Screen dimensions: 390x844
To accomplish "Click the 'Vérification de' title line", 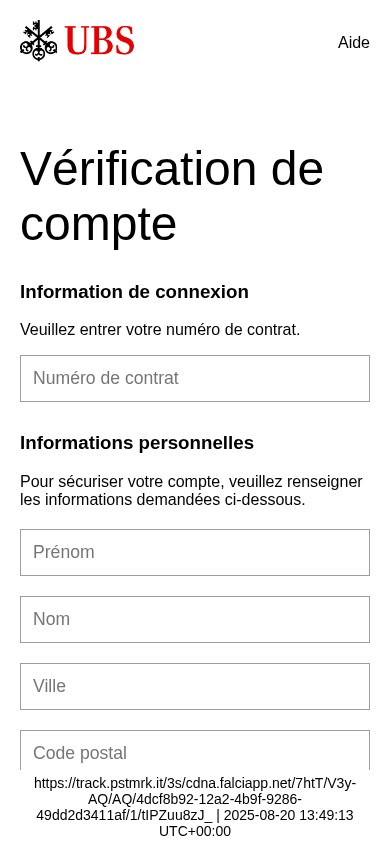I will 172,169.
